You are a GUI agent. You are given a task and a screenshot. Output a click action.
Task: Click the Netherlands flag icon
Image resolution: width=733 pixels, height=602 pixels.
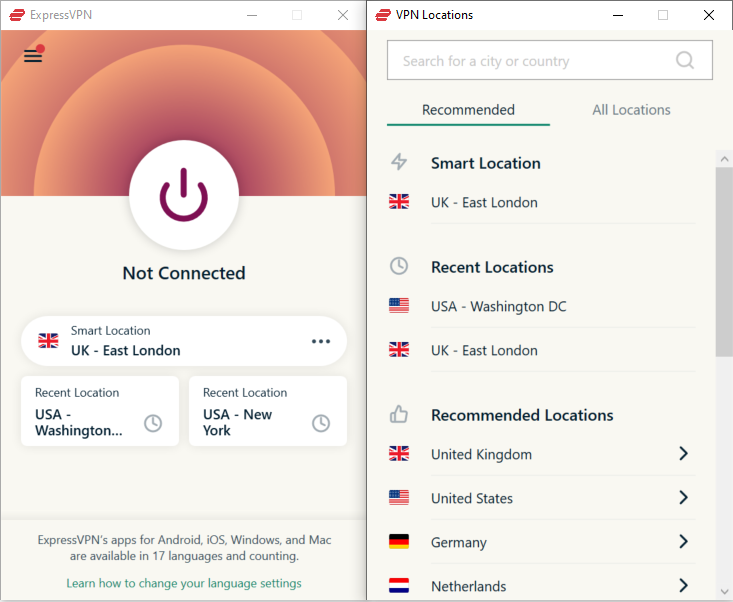click(399, 585)
